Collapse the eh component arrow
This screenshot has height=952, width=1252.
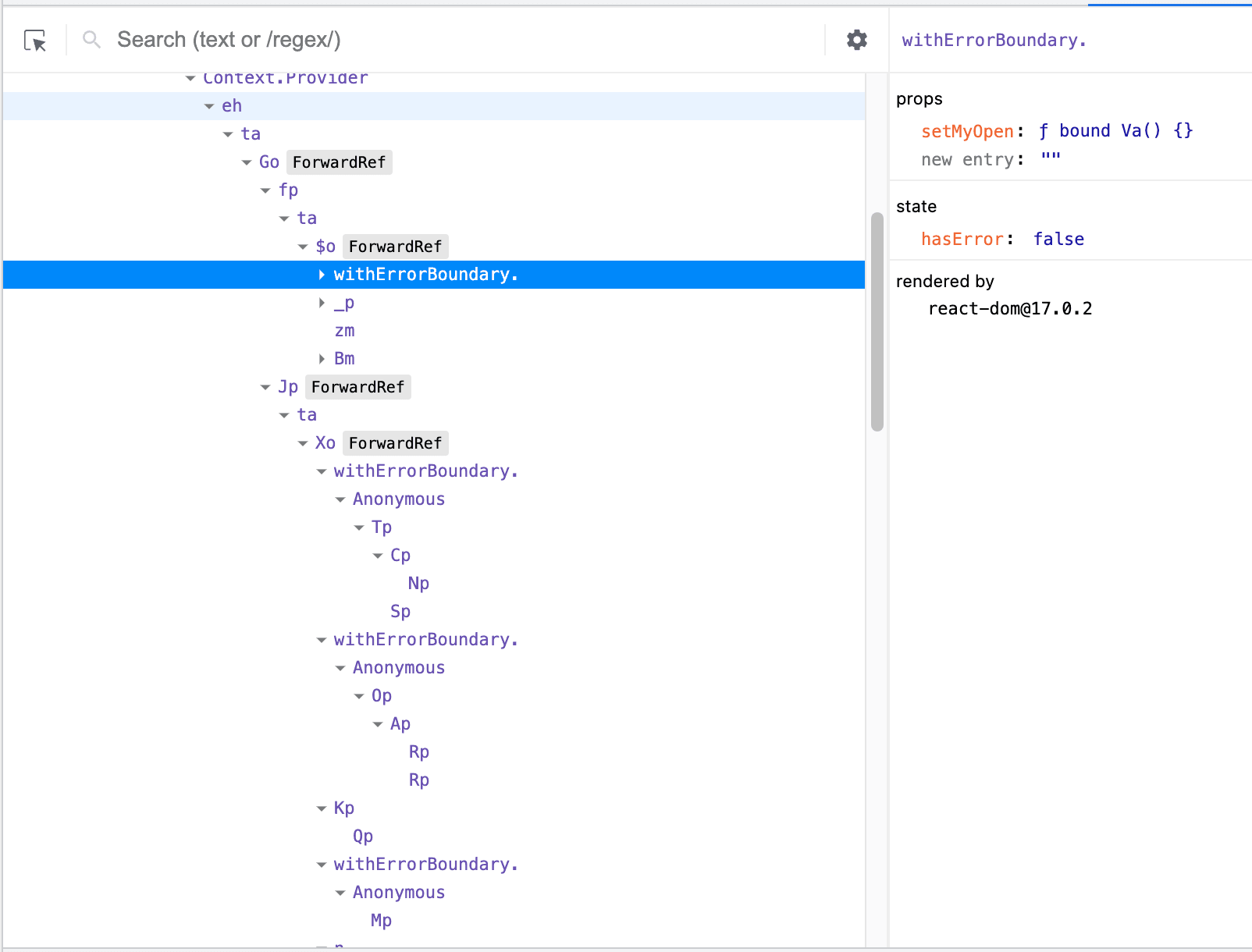coord(209,106)
